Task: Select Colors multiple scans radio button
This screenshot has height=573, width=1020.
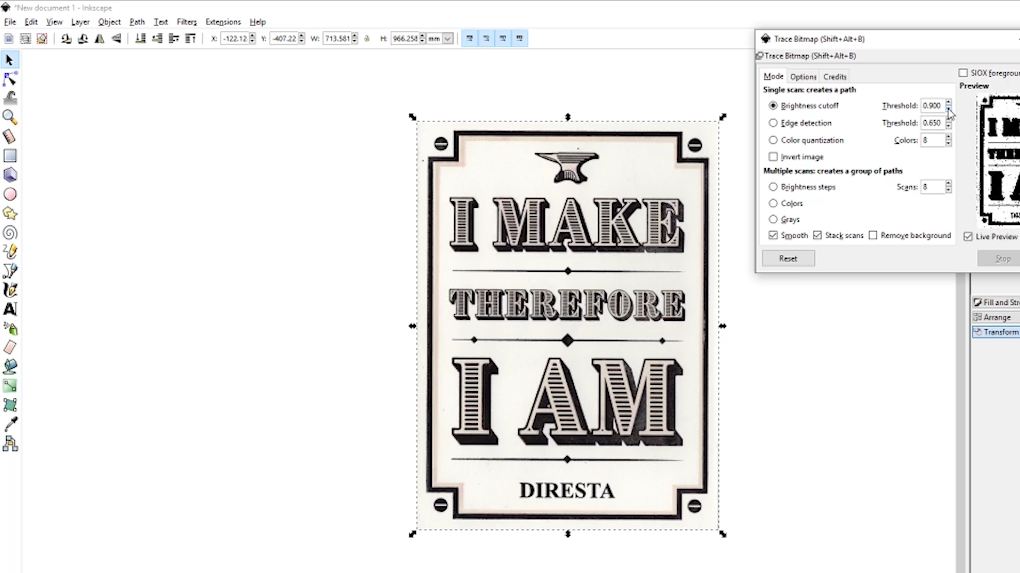Action: coord(773,204)
